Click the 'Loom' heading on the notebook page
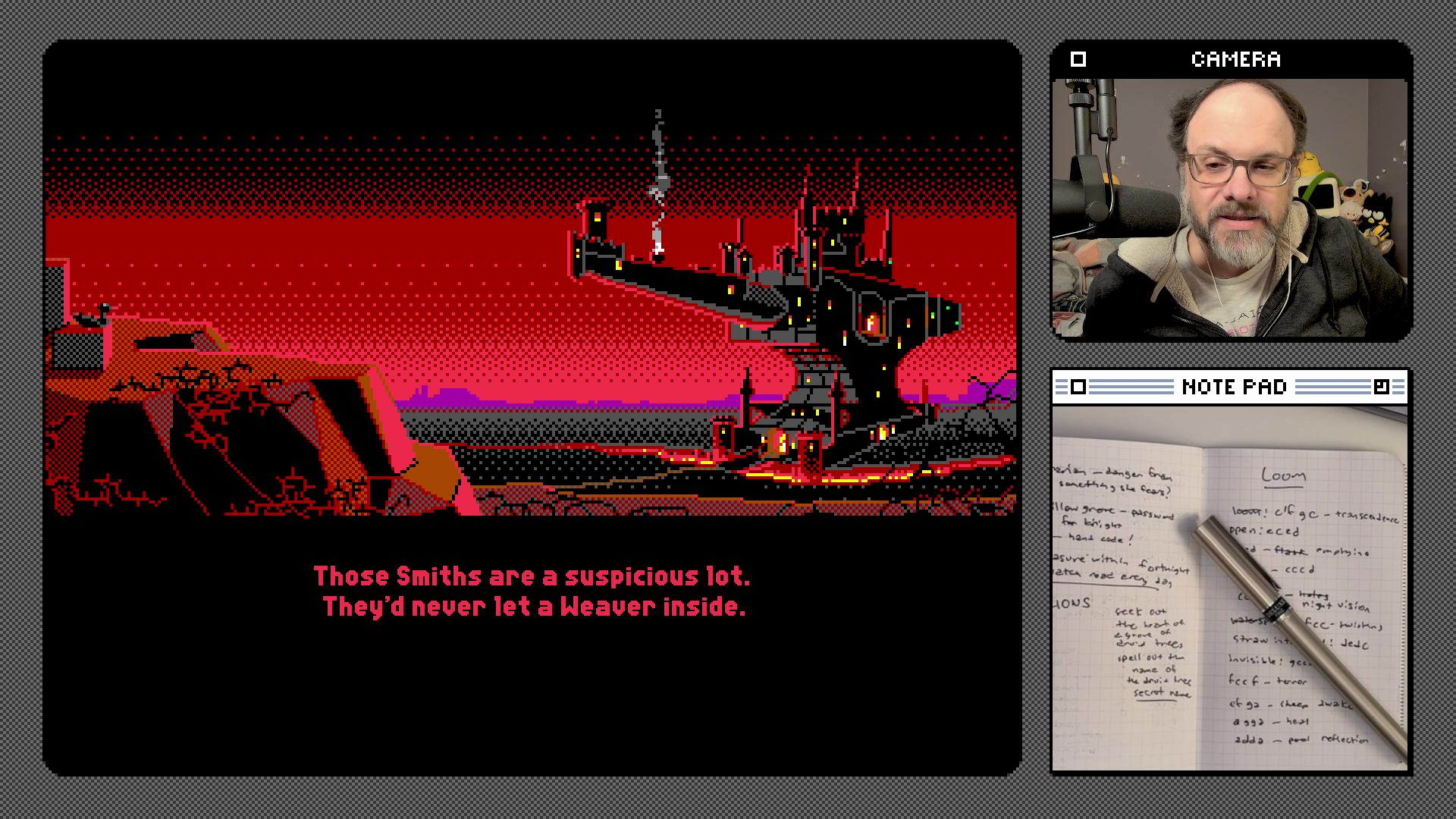Screen dimensions: 1456x819 pyautogui.click(x=1282, y=476)
